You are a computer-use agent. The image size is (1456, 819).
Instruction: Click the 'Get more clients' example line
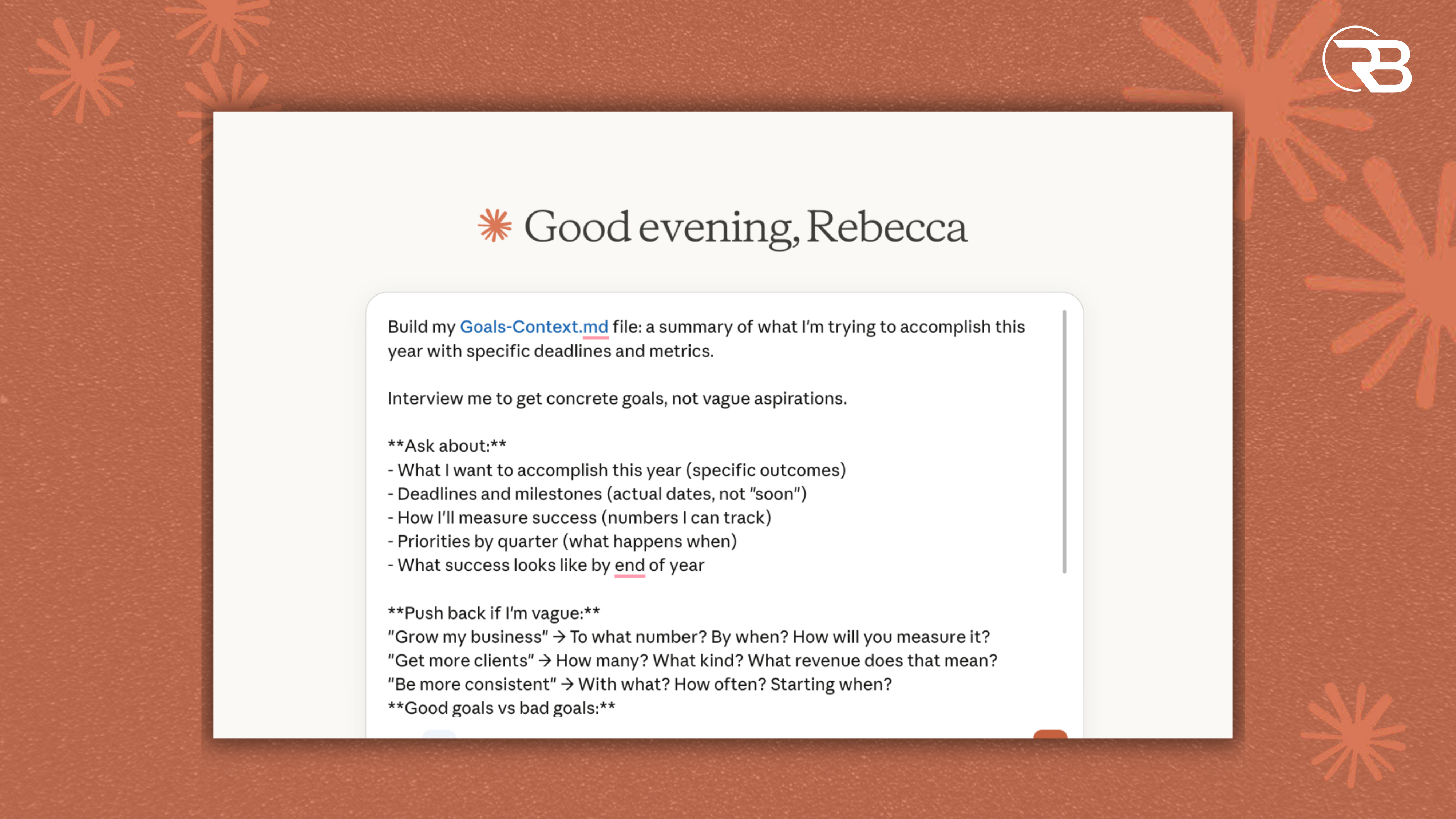tap(692, 661)
